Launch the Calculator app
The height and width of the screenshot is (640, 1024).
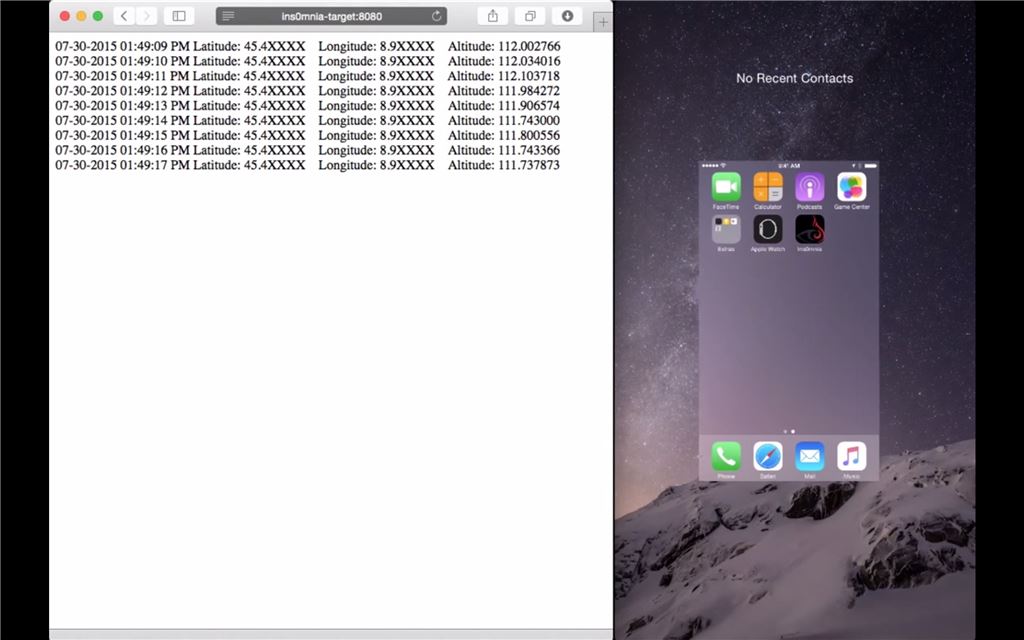click(768, 187)
